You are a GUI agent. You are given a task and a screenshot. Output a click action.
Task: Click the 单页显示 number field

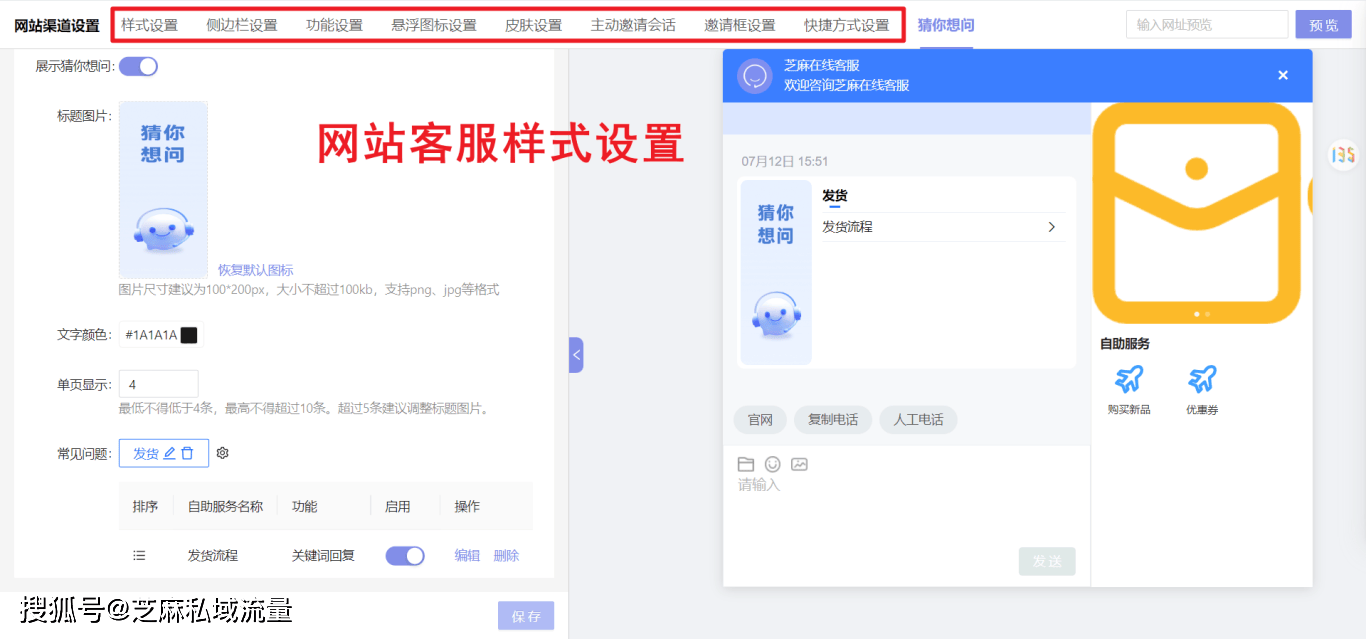pos(158,384)
